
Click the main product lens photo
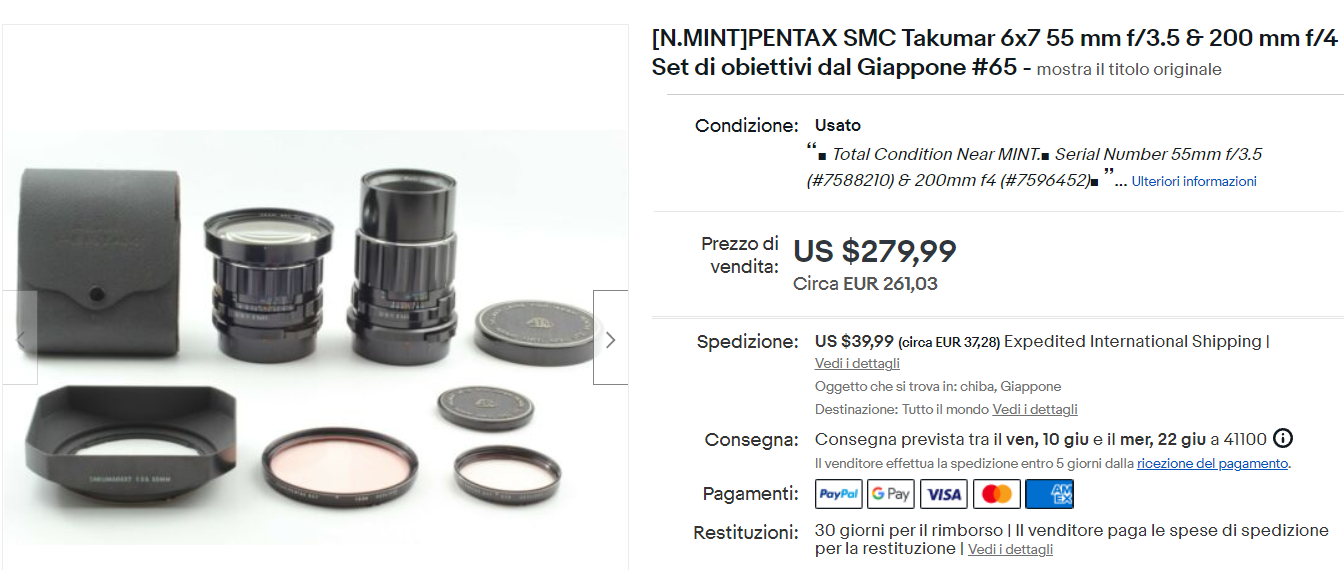[x=315, y=338]
